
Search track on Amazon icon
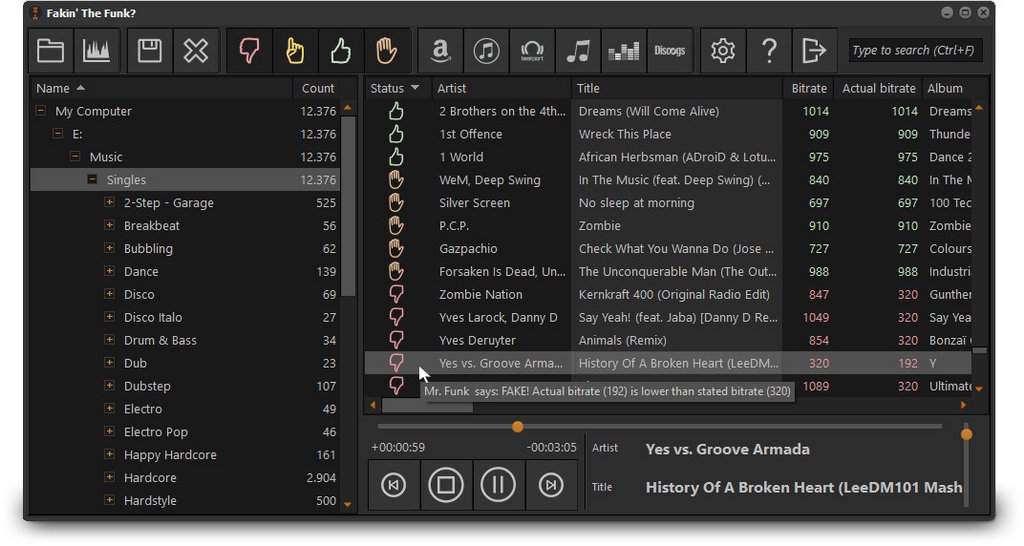(441, 50)
